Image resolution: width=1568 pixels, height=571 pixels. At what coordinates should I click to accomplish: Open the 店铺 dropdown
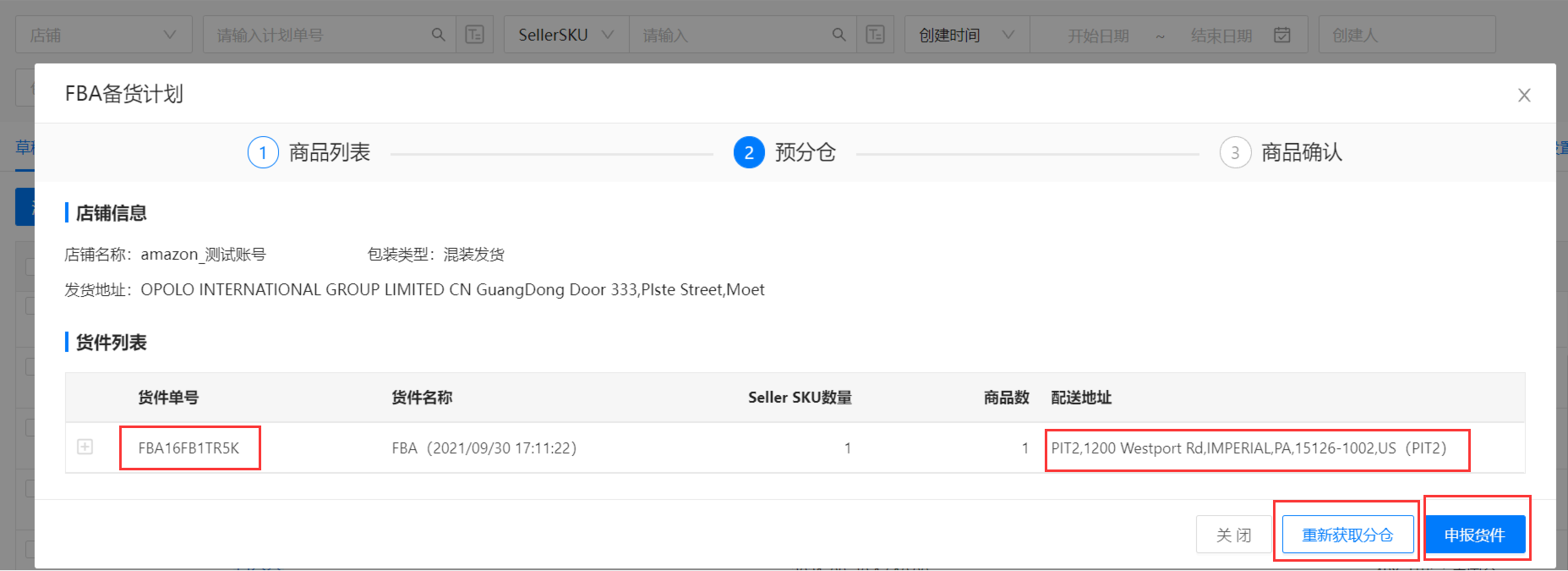(x=104, y=35)
